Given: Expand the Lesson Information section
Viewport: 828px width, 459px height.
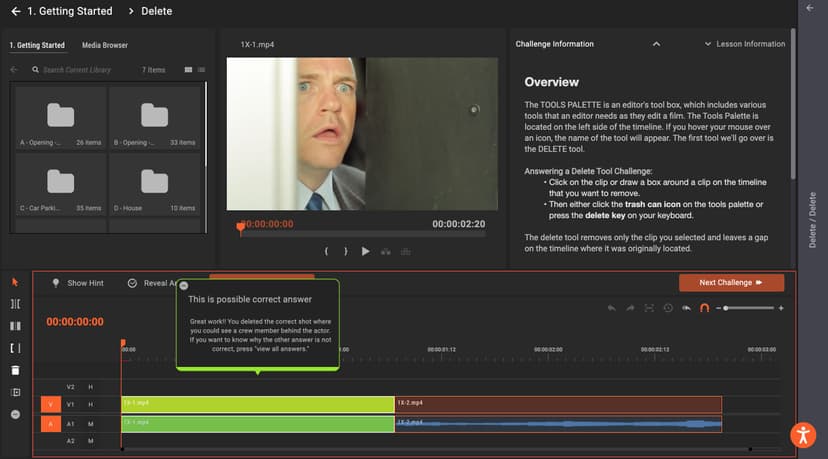Looking at the screenshot, I should [x=745, y=44].
